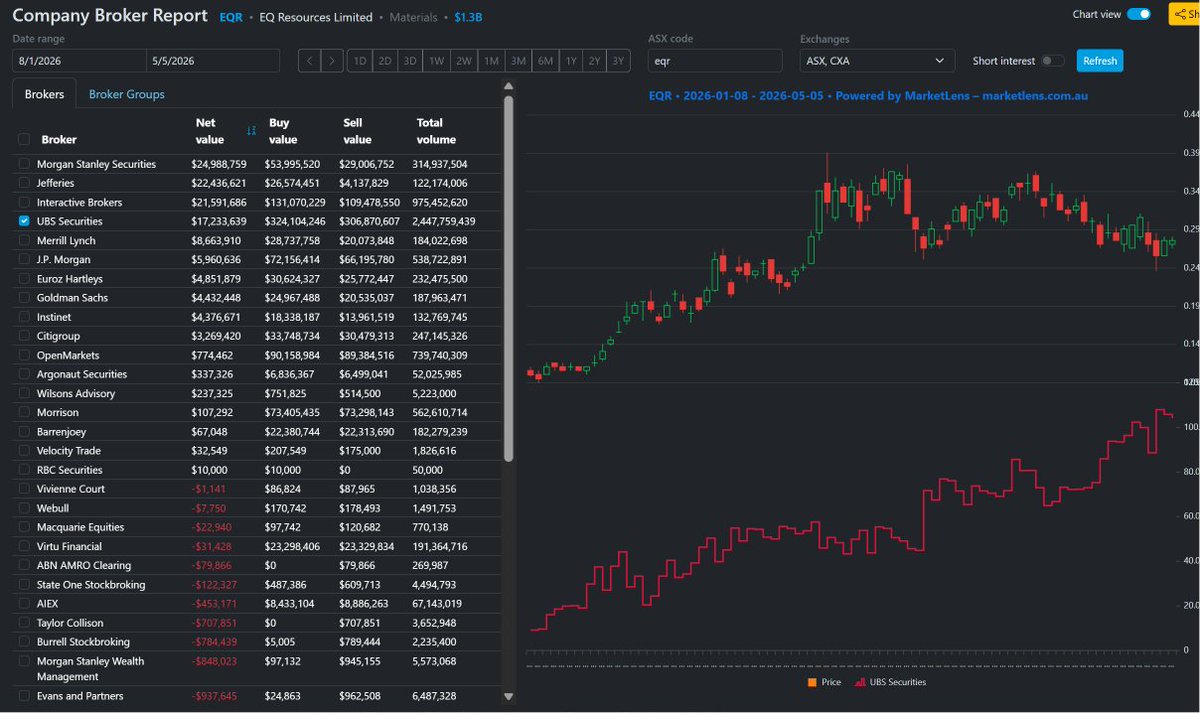
Task: Select the Evans and Partners row name
Action: point(80,696)
